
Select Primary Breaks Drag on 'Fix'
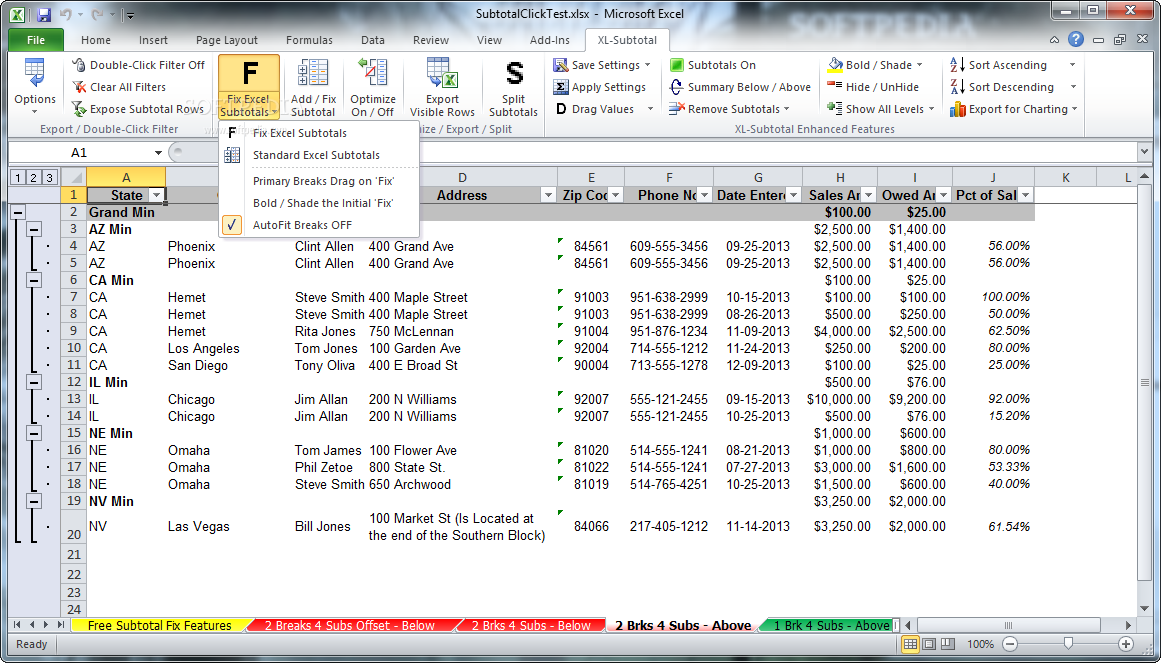click(319, 181)
